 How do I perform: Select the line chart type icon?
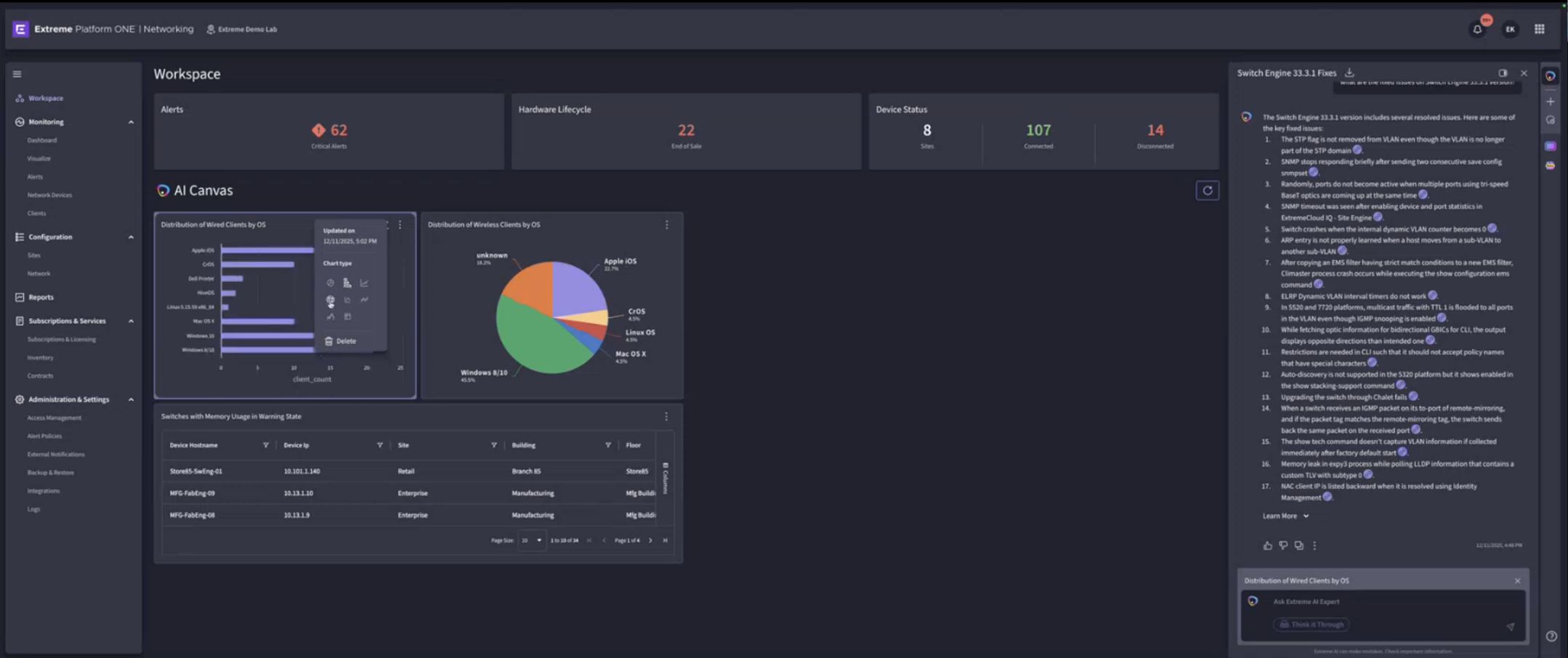tap(364, 283)
